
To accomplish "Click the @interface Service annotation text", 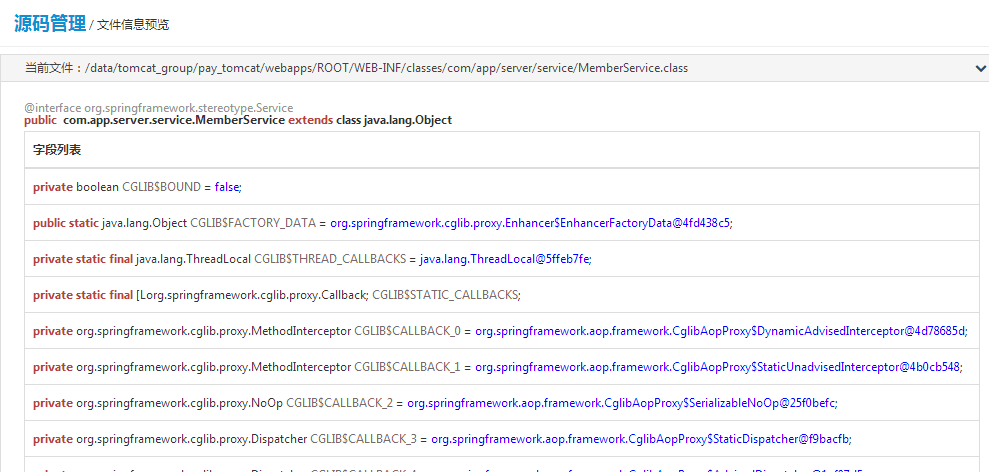I will (158, 107).
